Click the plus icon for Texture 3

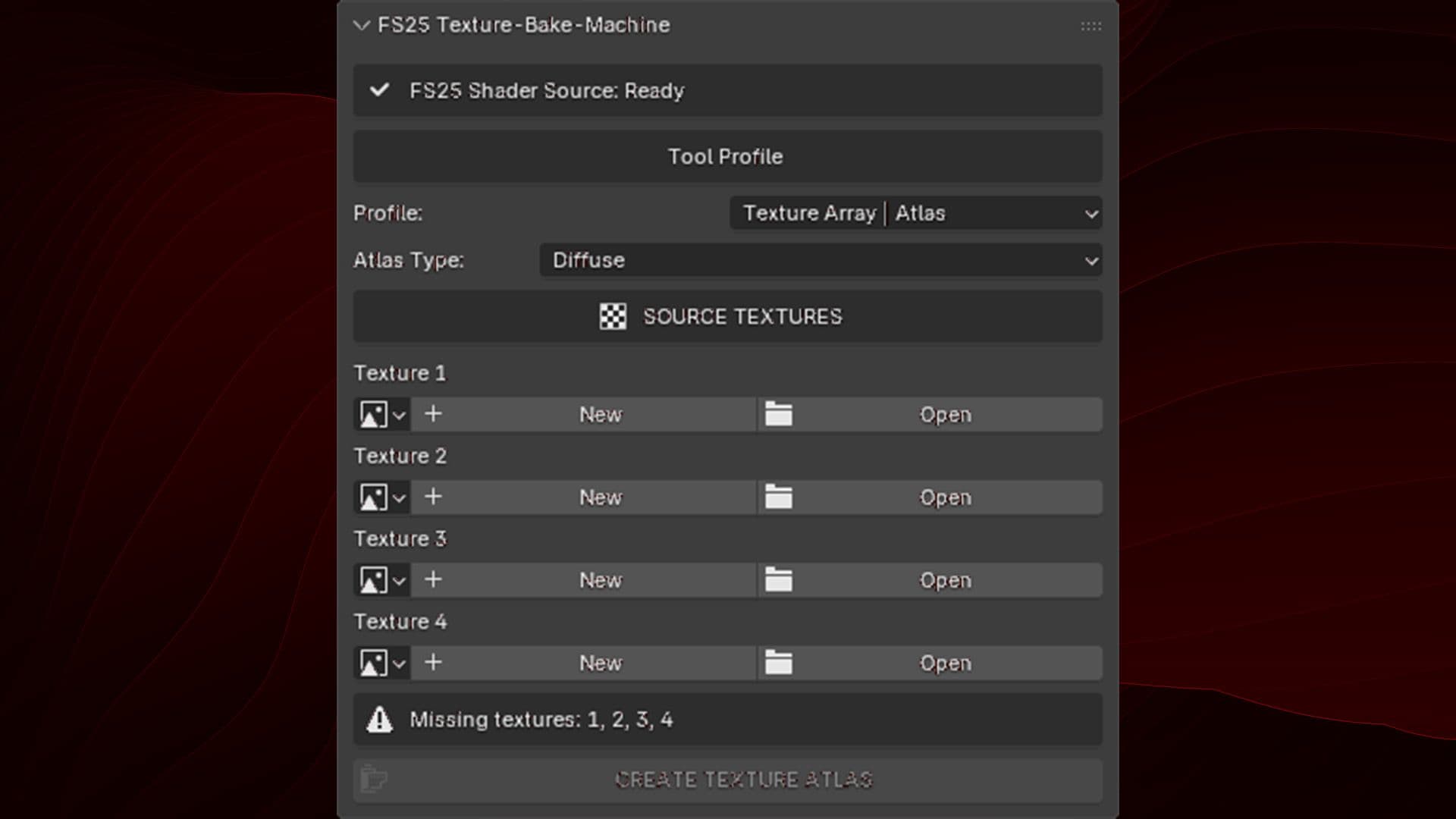pos(433,579)
